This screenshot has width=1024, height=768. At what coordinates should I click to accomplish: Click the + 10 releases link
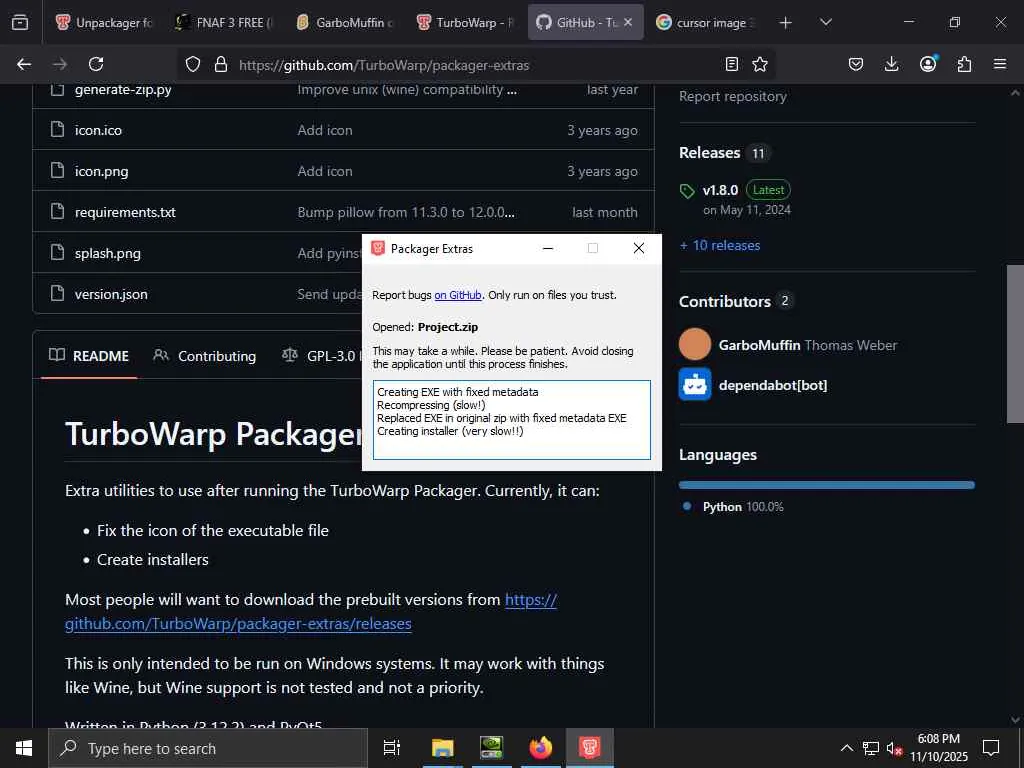coord(720,246)
